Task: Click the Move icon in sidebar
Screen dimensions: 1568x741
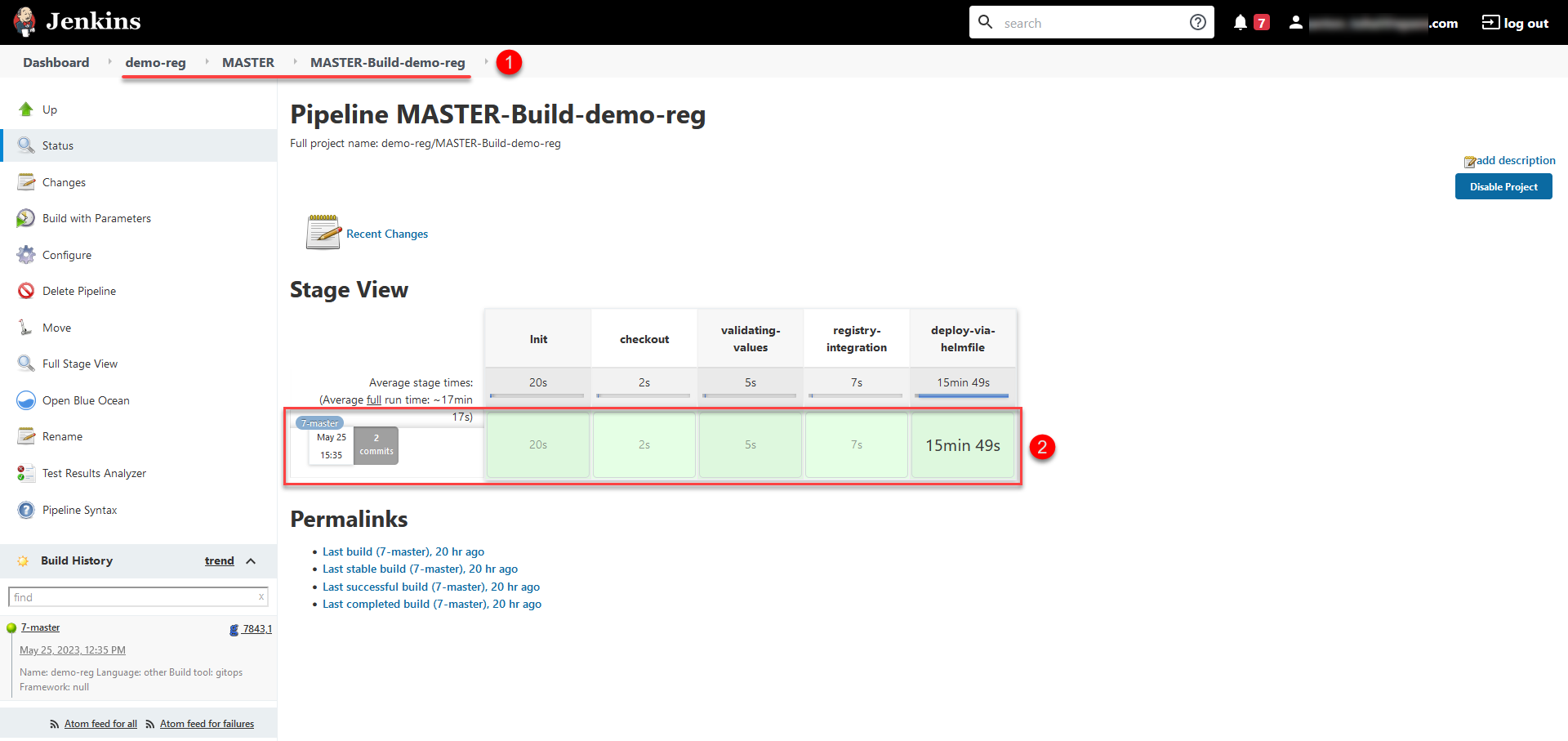Action: click(26, 328)
